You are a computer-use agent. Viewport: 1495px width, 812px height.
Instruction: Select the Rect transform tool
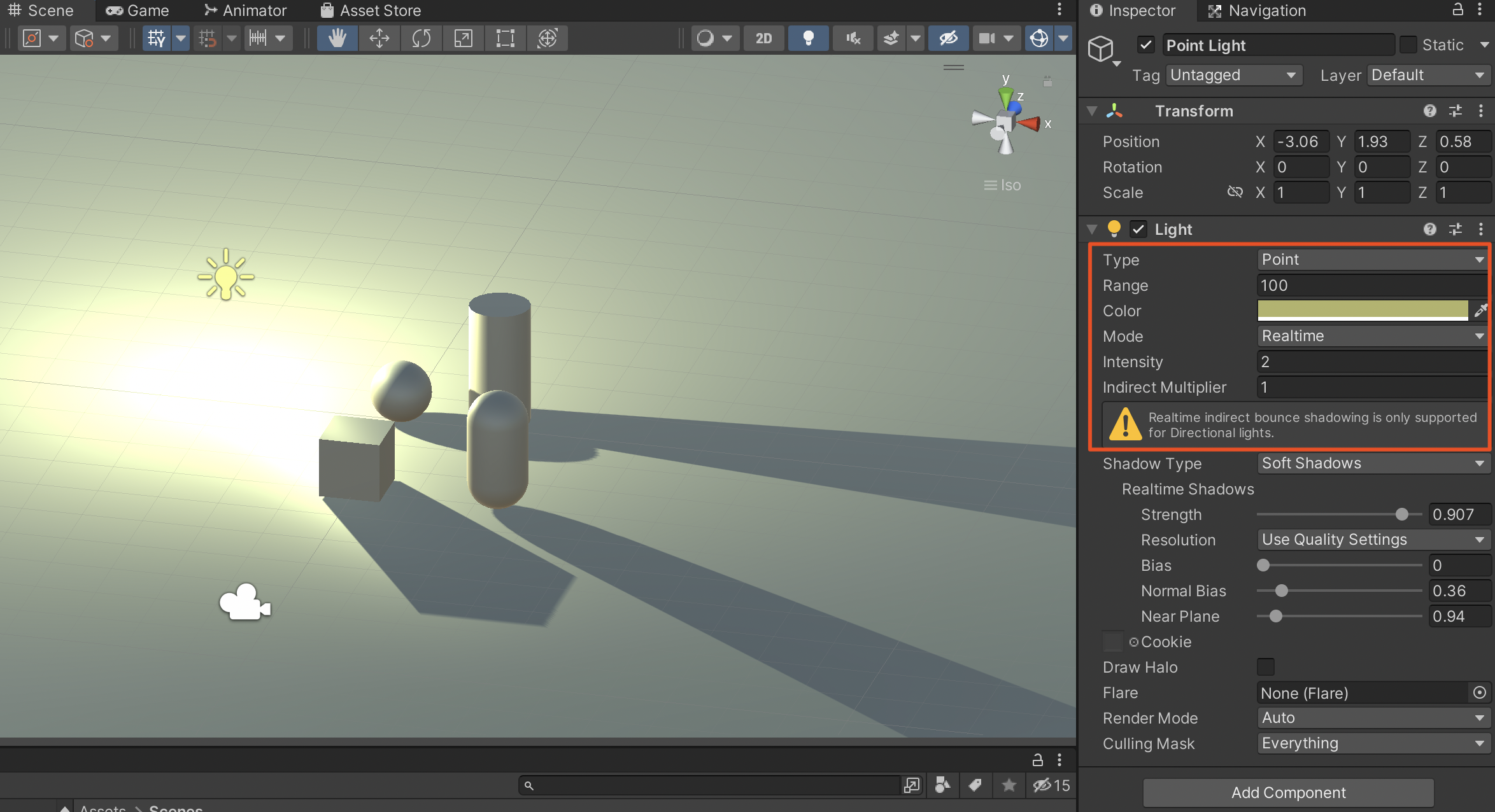(505, 38)
